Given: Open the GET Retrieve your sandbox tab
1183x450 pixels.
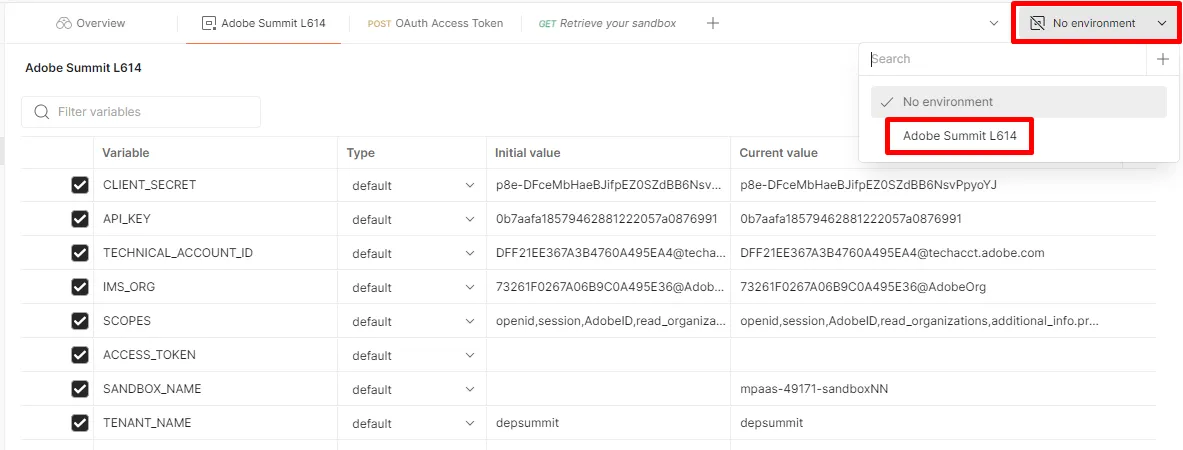Looking at the screenshot, I should [x=607, y=23].
